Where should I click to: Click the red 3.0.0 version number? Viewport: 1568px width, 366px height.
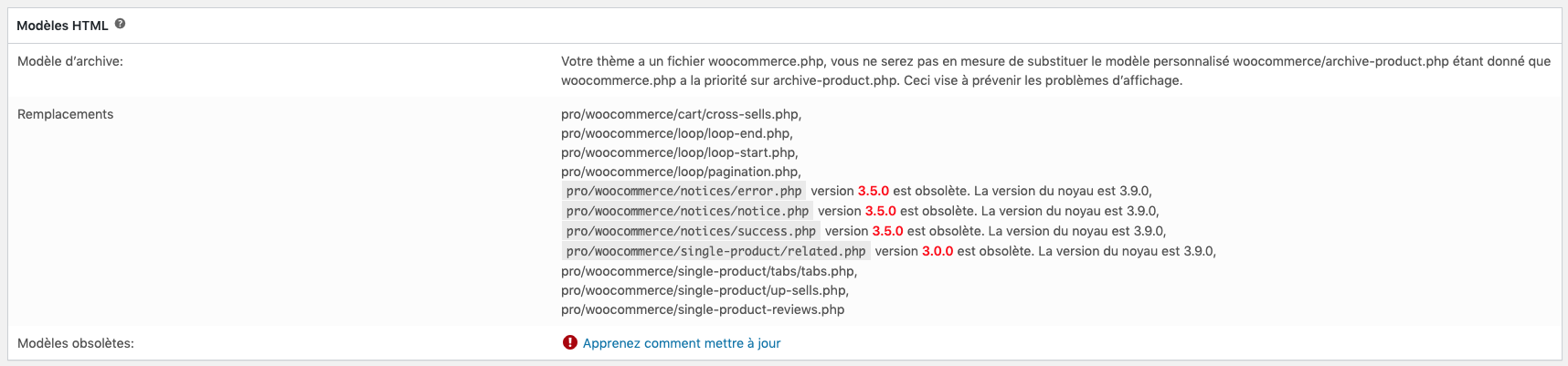pos(938,251)
